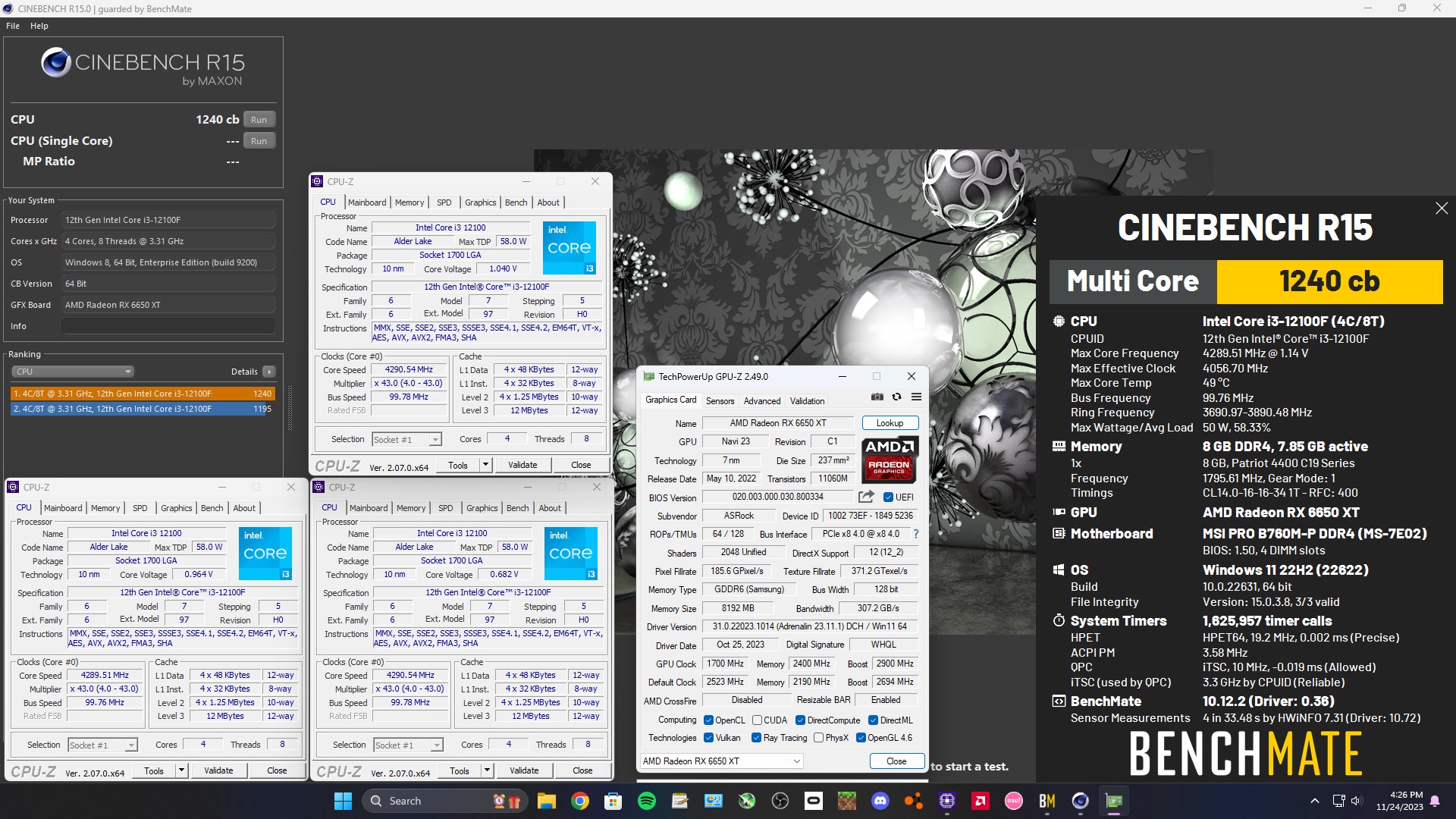Image resolution: width=1456 pixels, height=819 pixels.
Task: Open Minecraft from the taskbar
Action: 847,801
